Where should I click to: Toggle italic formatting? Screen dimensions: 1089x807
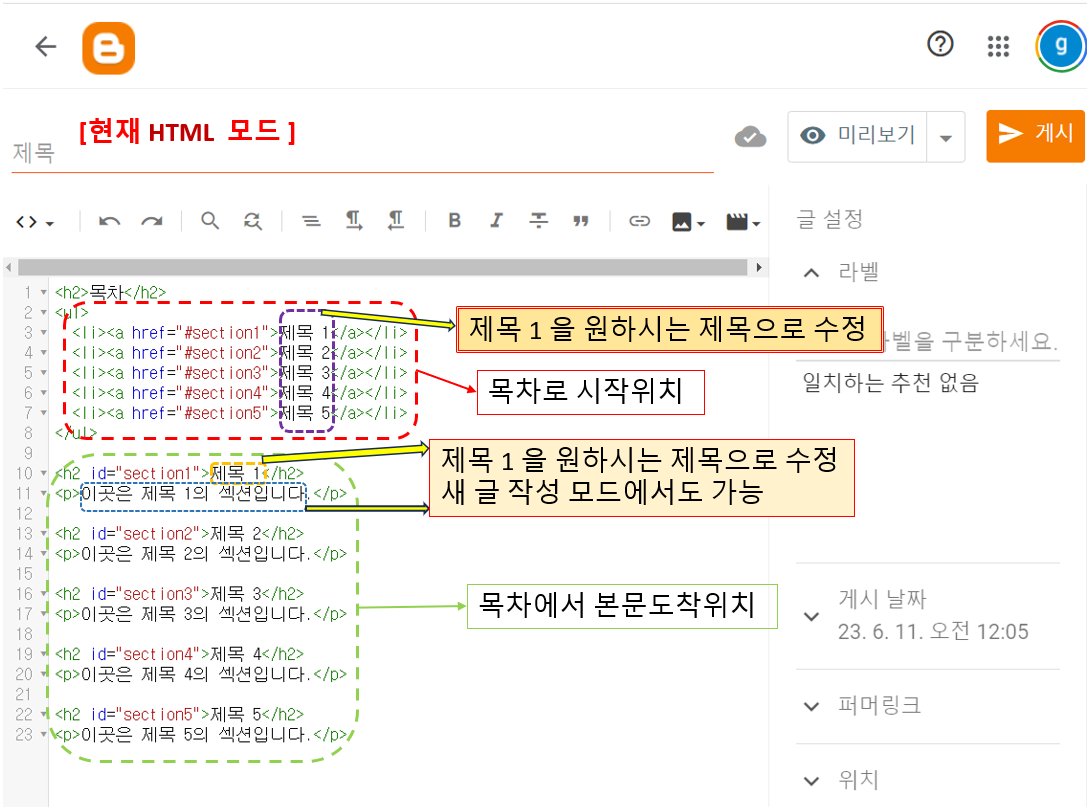(496, 221)
